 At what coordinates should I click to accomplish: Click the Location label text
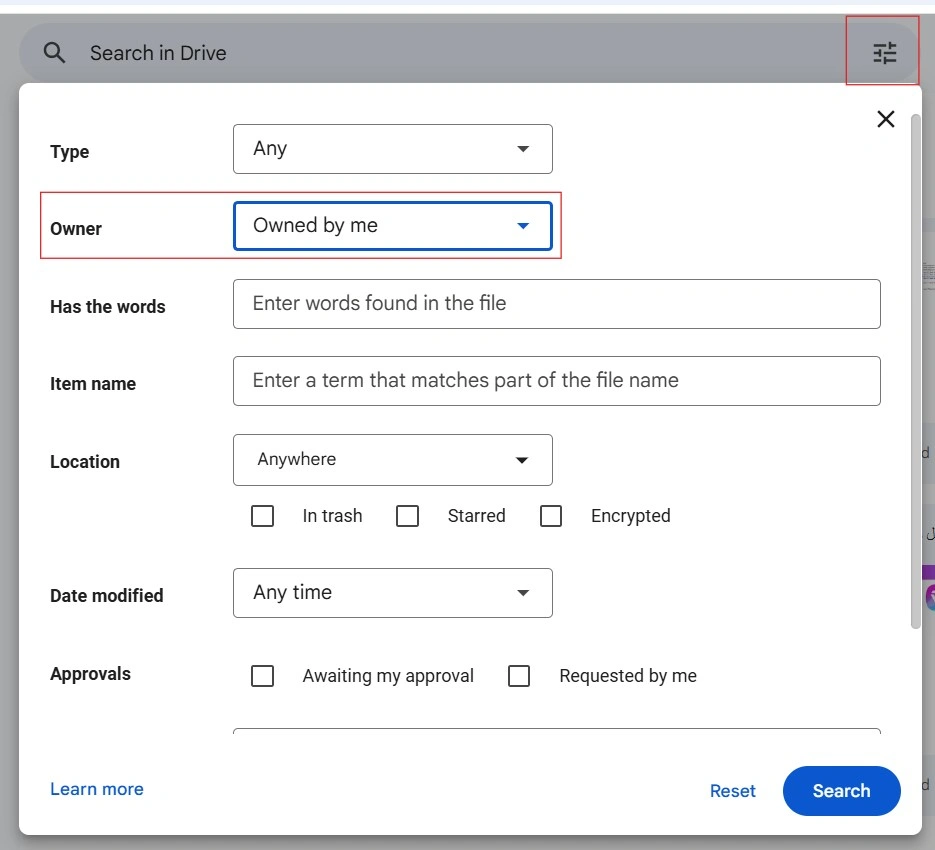pyautogui.click(x=85, y=462)
